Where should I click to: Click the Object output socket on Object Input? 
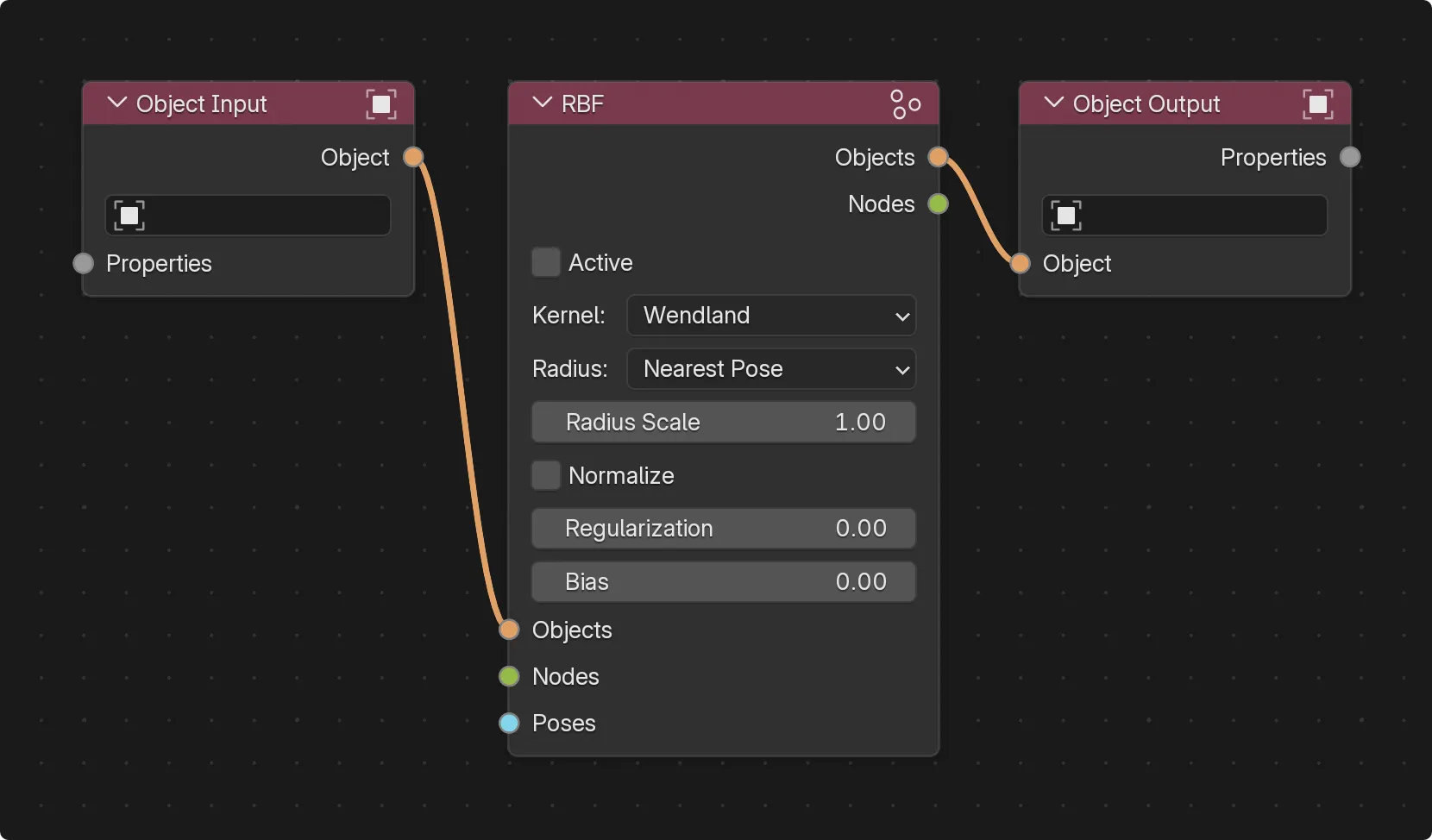[x=414, y=157]
